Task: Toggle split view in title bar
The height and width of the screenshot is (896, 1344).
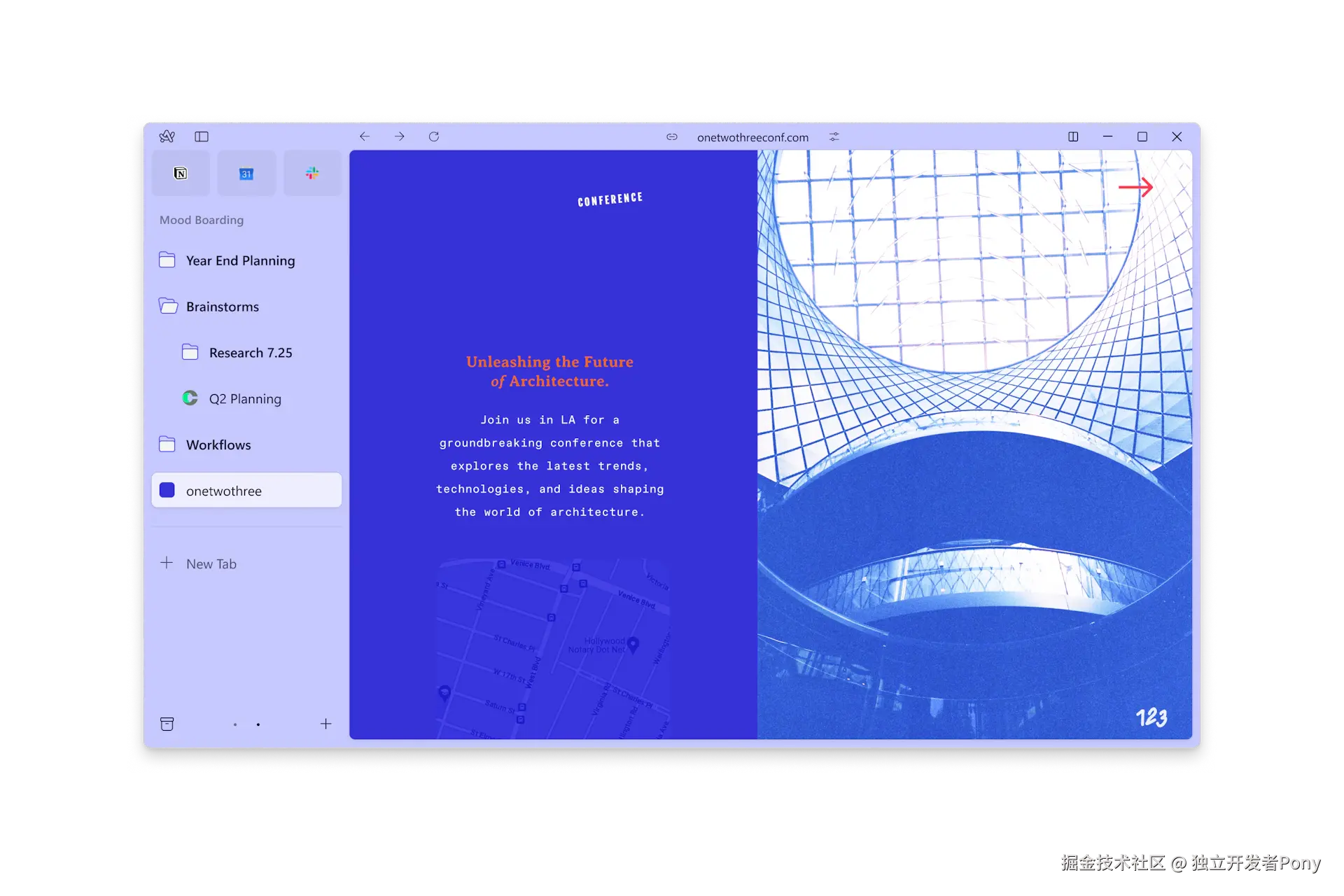Action: pos(1073,136)
